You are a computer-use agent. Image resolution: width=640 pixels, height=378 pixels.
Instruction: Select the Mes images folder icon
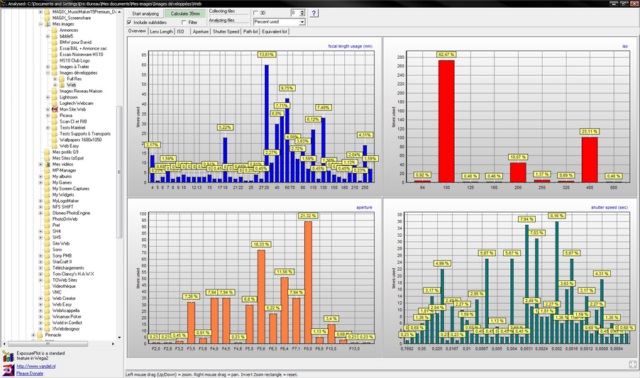coord(47,24)
